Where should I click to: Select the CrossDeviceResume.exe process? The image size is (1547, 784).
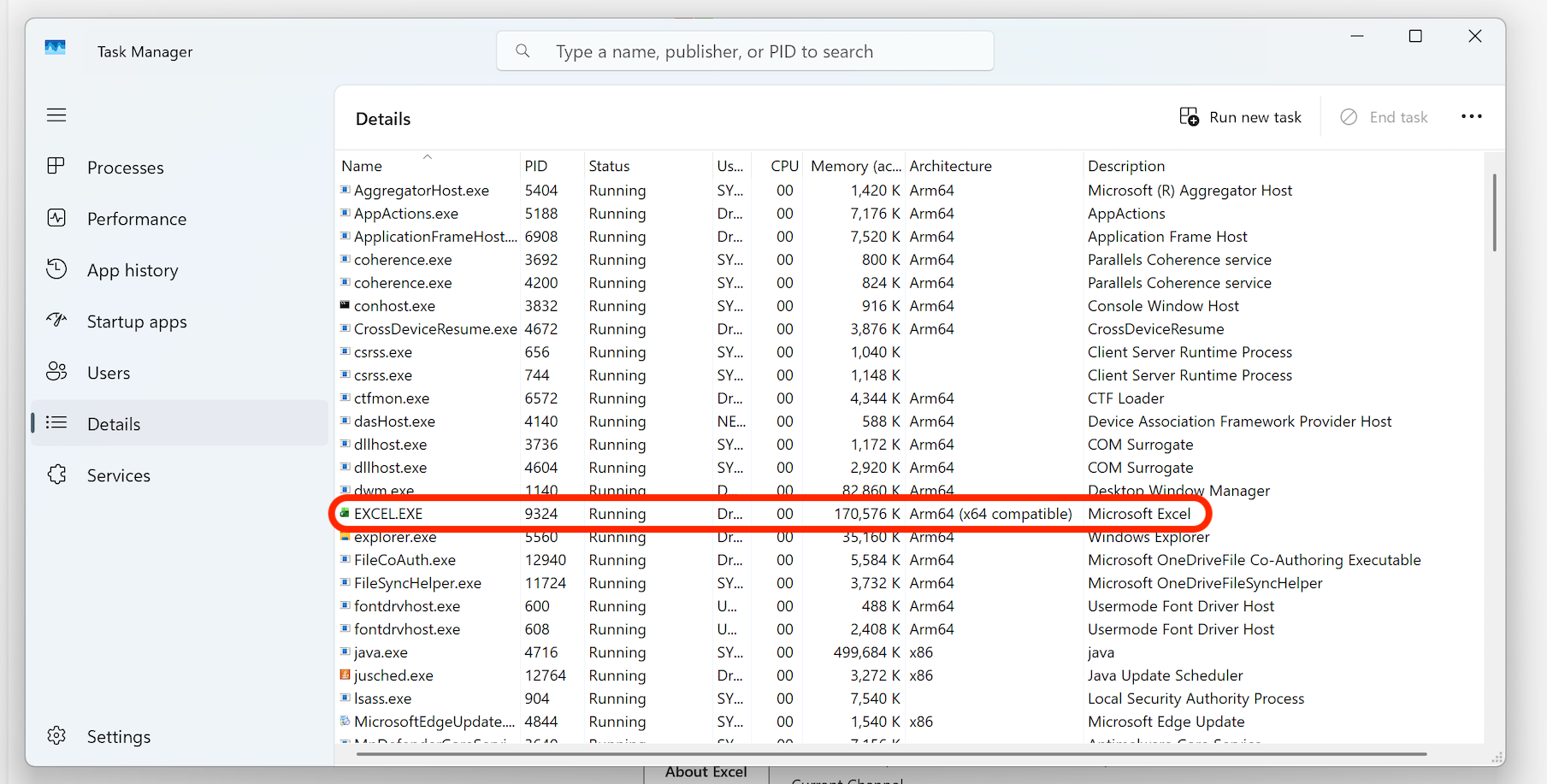point(910,328)
